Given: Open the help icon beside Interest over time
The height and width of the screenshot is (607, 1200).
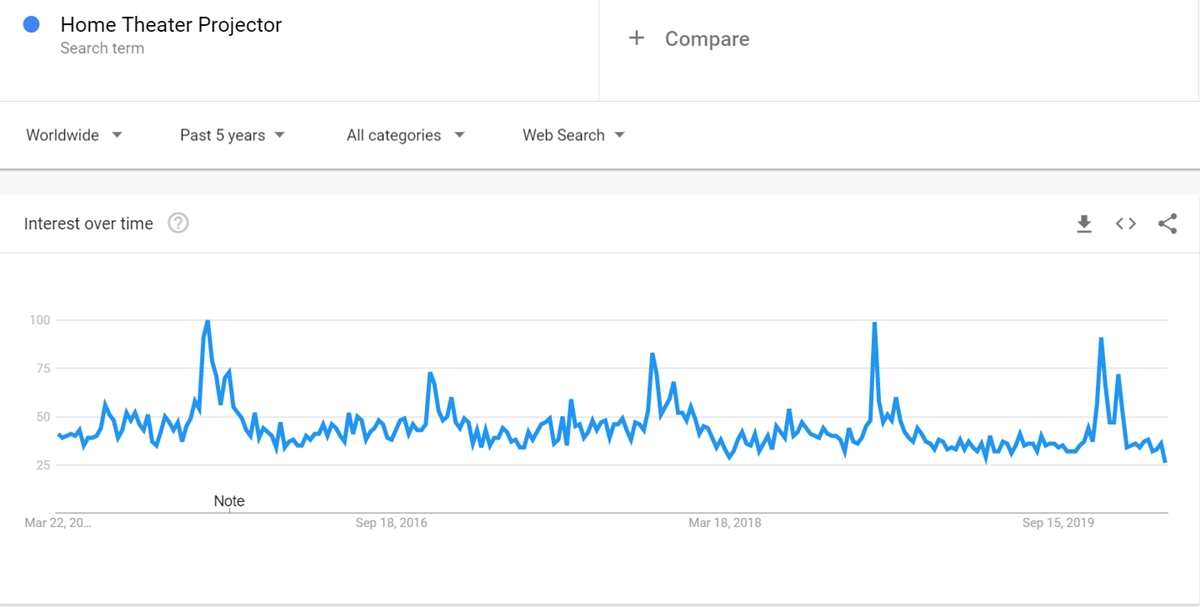Looking at the screenshot, I should [x=178, y=223].
